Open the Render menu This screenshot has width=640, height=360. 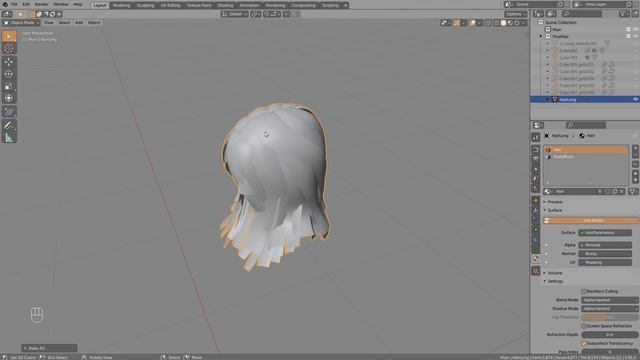click(42, 4)
